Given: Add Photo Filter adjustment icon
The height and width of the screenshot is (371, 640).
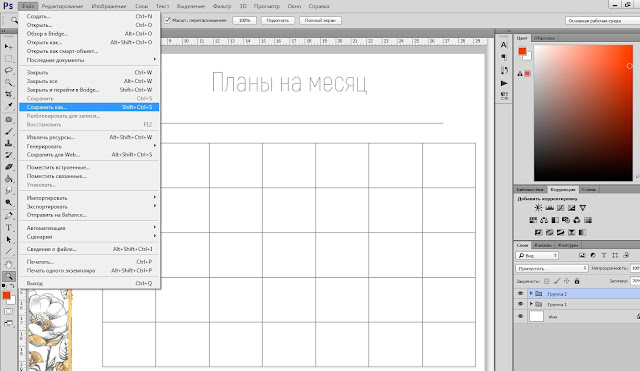Looking at the screenshot, I should (566, 220).
